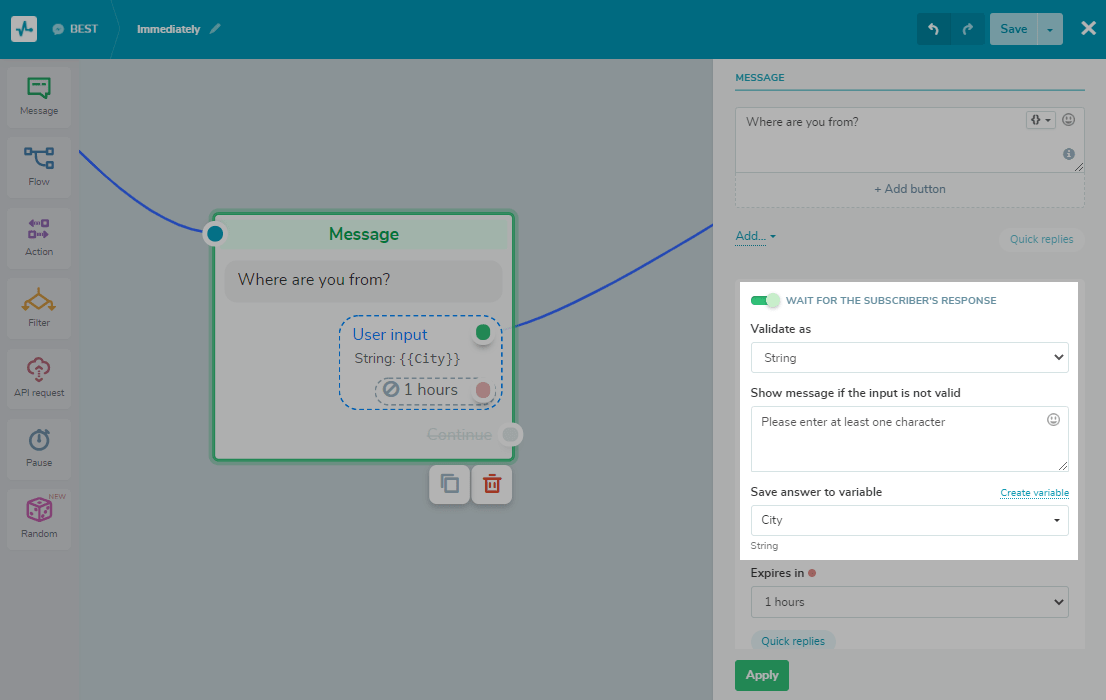Click the Where are you from? message field

(909, 140)
